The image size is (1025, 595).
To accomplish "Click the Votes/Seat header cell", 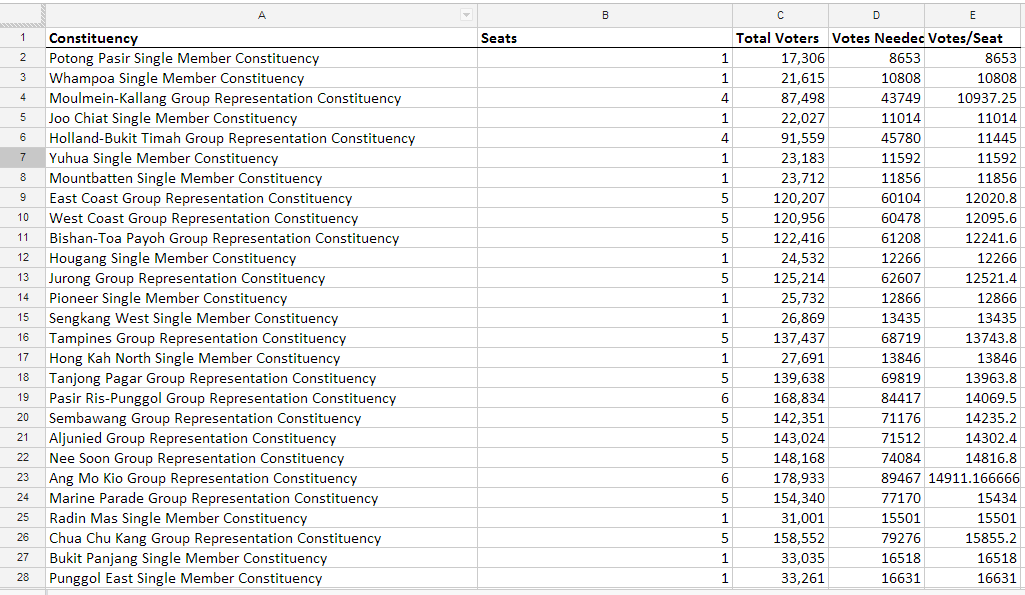I will [x=973, y=38].
